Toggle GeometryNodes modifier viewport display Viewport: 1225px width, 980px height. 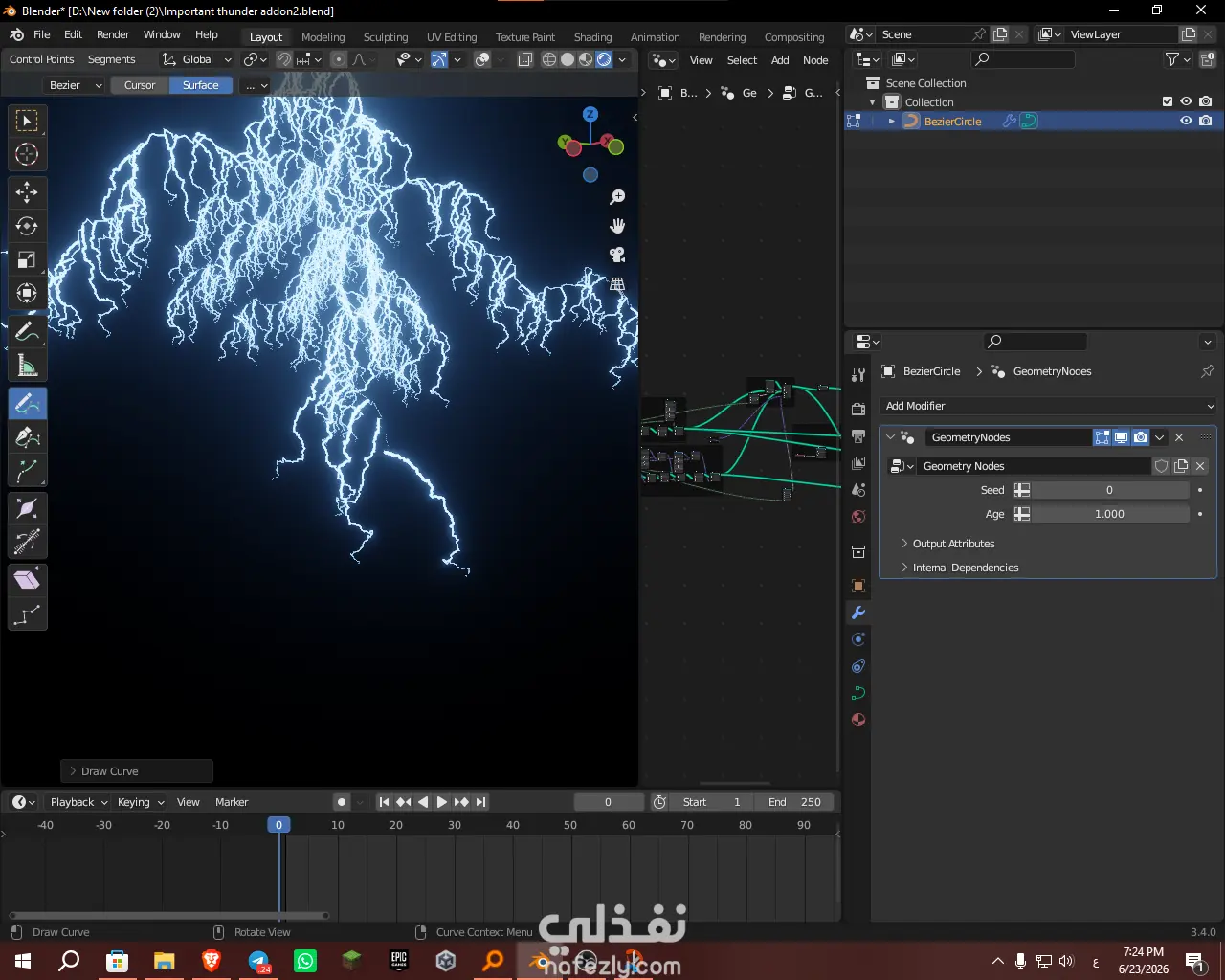(x=1122, y=437)
